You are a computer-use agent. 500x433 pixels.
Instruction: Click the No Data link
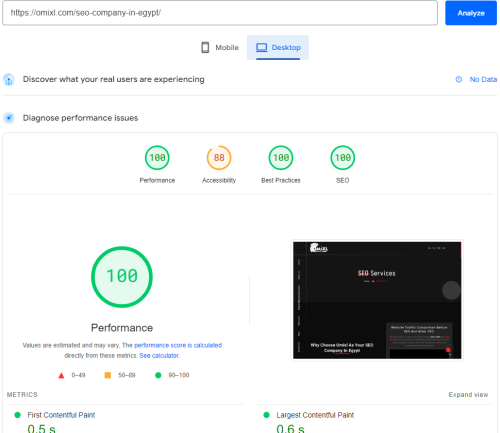483,79
